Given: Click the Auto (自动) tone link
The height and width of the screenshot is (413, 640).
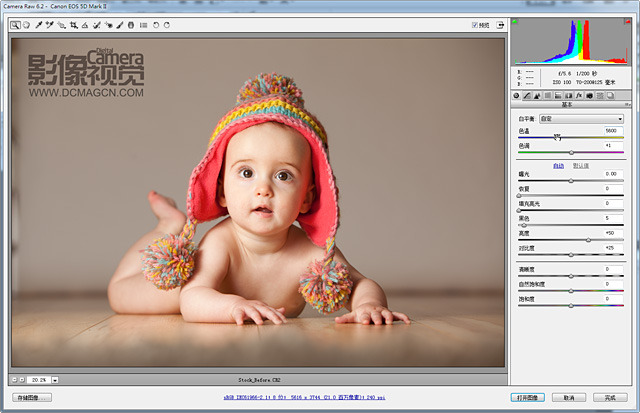Looking at the screenshot, I should tap(558, 166).
